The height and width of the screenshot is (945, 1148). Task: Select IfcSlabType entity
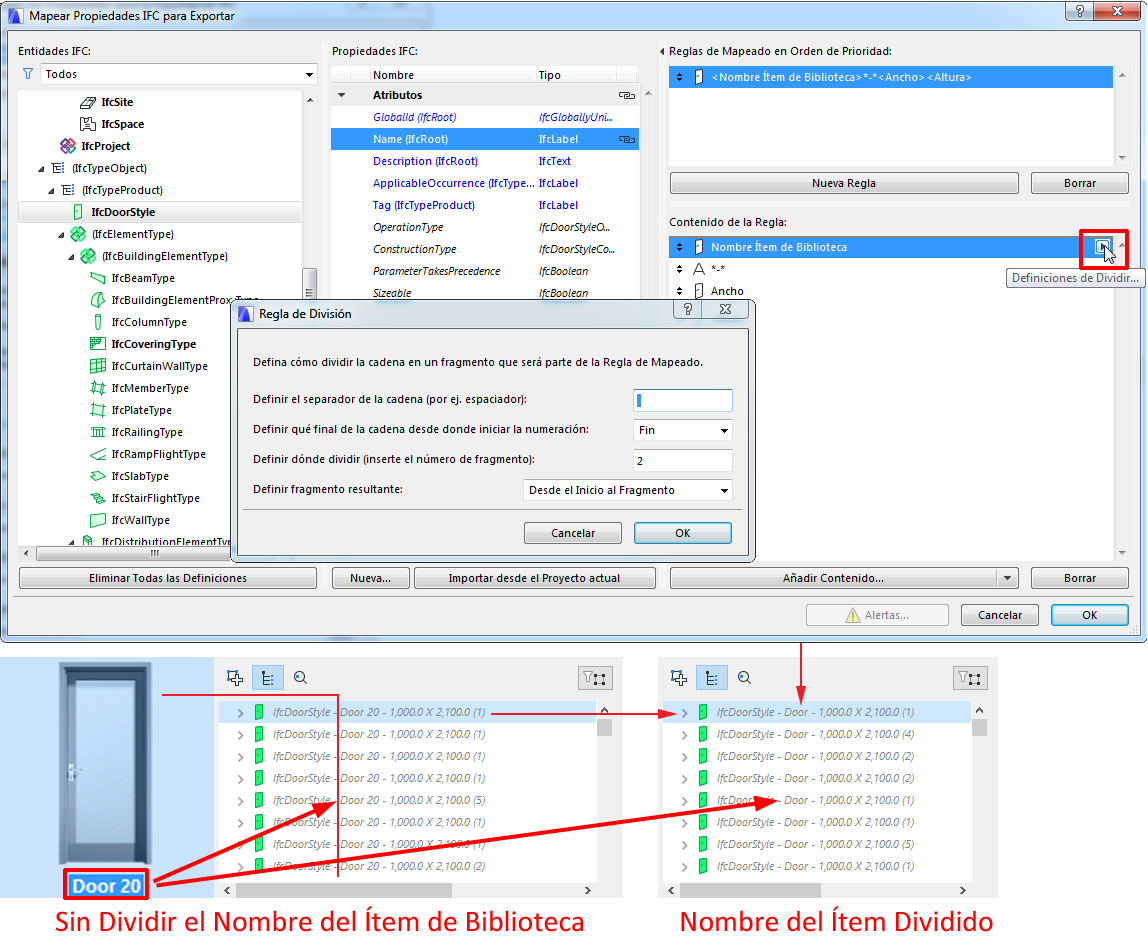tap(140, 476)
